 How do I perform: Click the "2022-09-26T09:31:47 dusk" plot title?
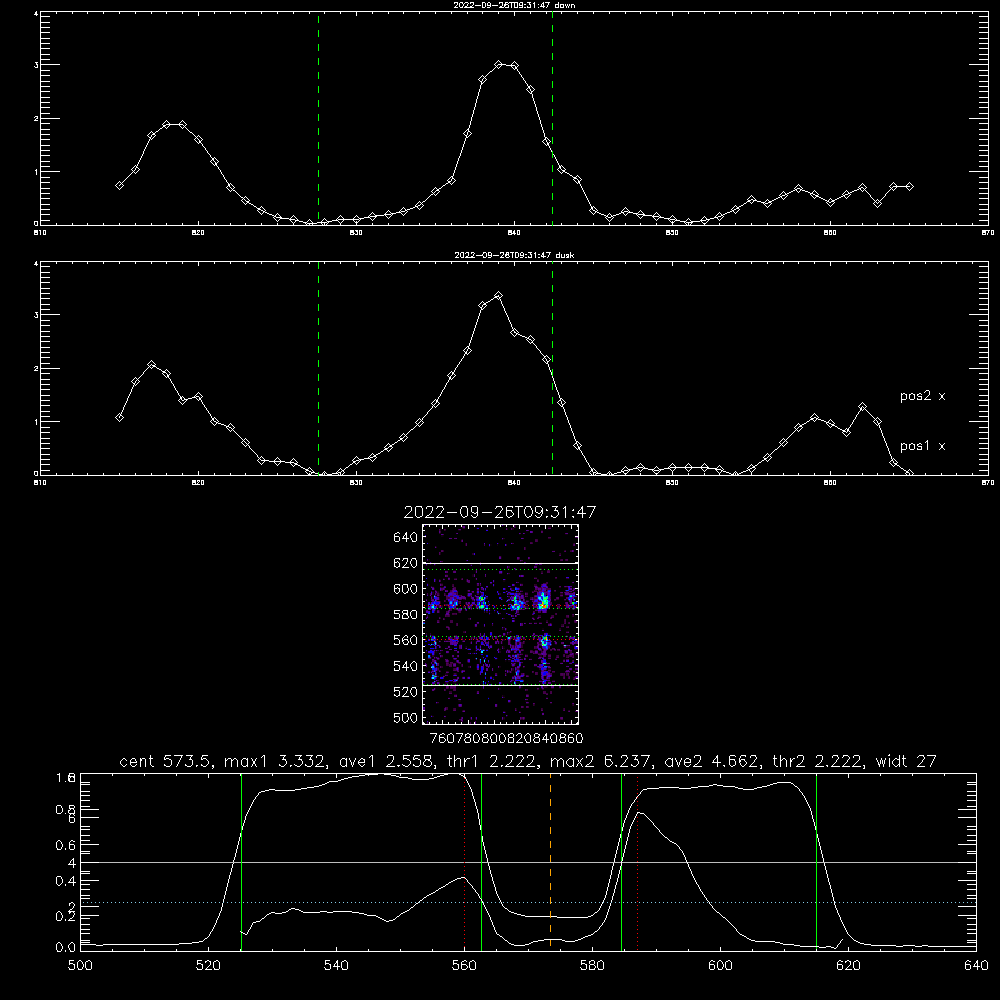[514, 255]
